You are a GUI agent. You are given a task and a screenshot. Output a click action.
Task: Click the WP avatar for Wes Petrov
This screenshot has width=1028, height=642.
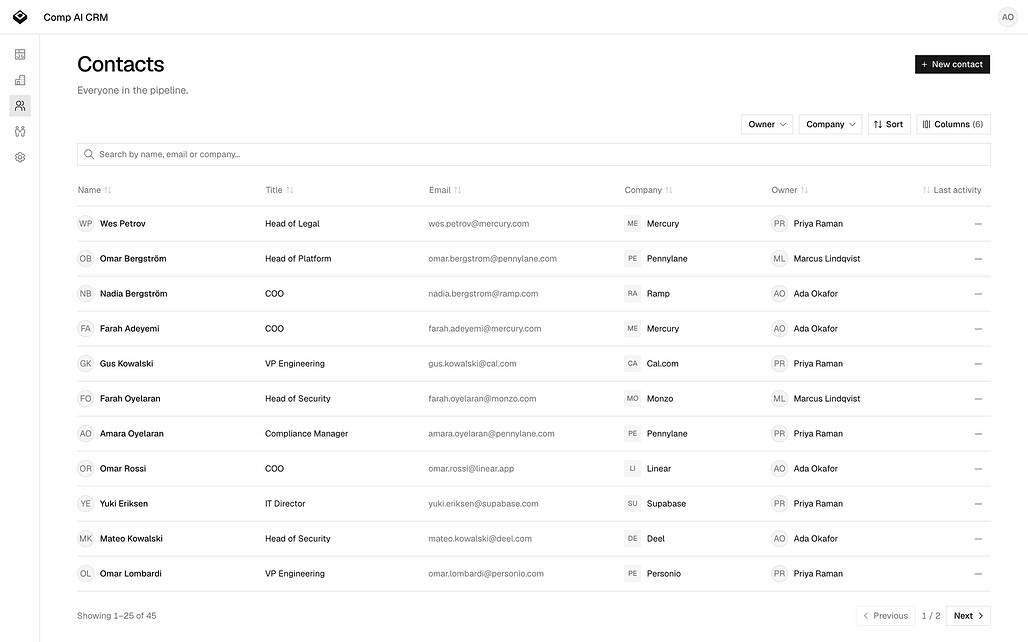pyautogui.click(x=86, y=224)
